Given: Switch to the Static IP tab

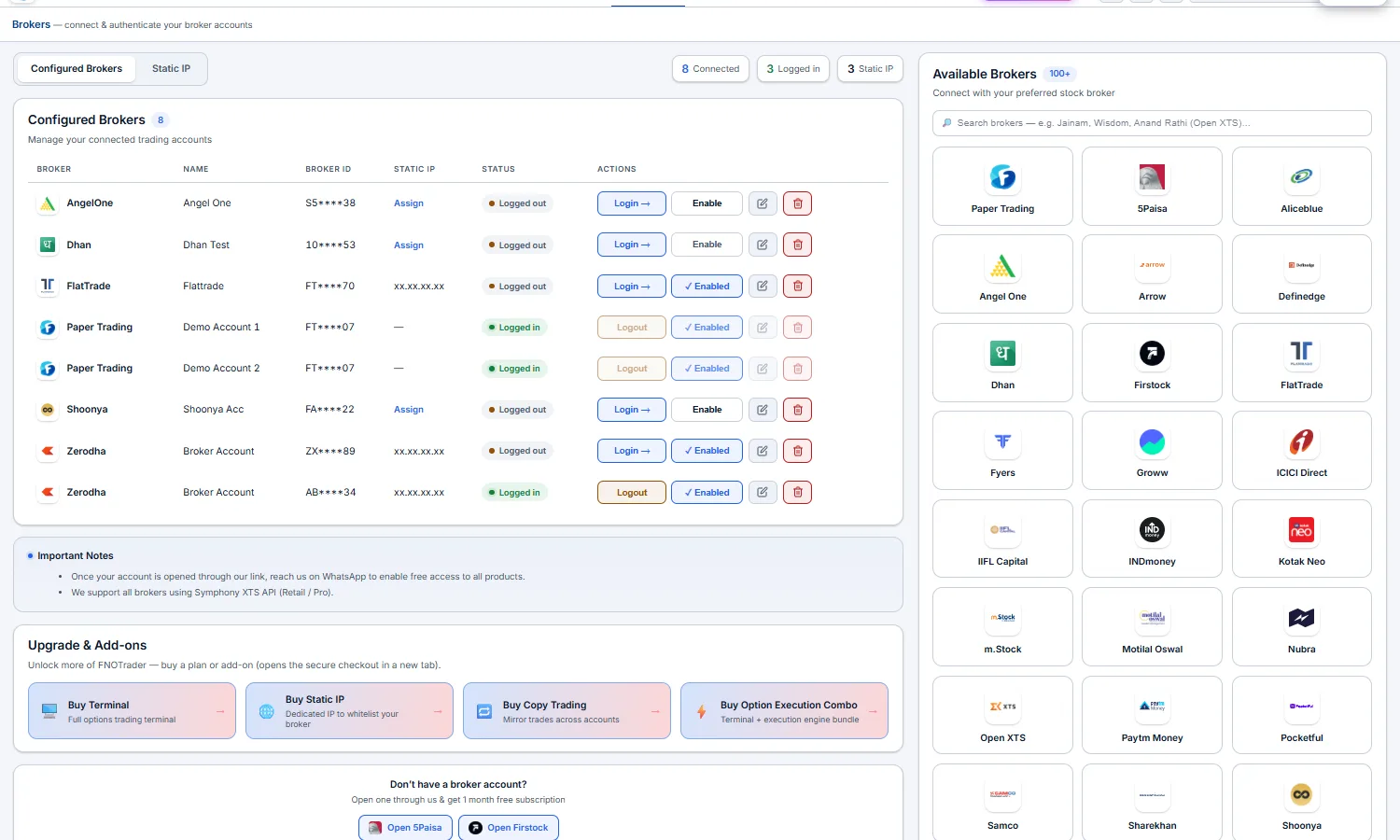Looking at the screenshot, I should [171, 69].
